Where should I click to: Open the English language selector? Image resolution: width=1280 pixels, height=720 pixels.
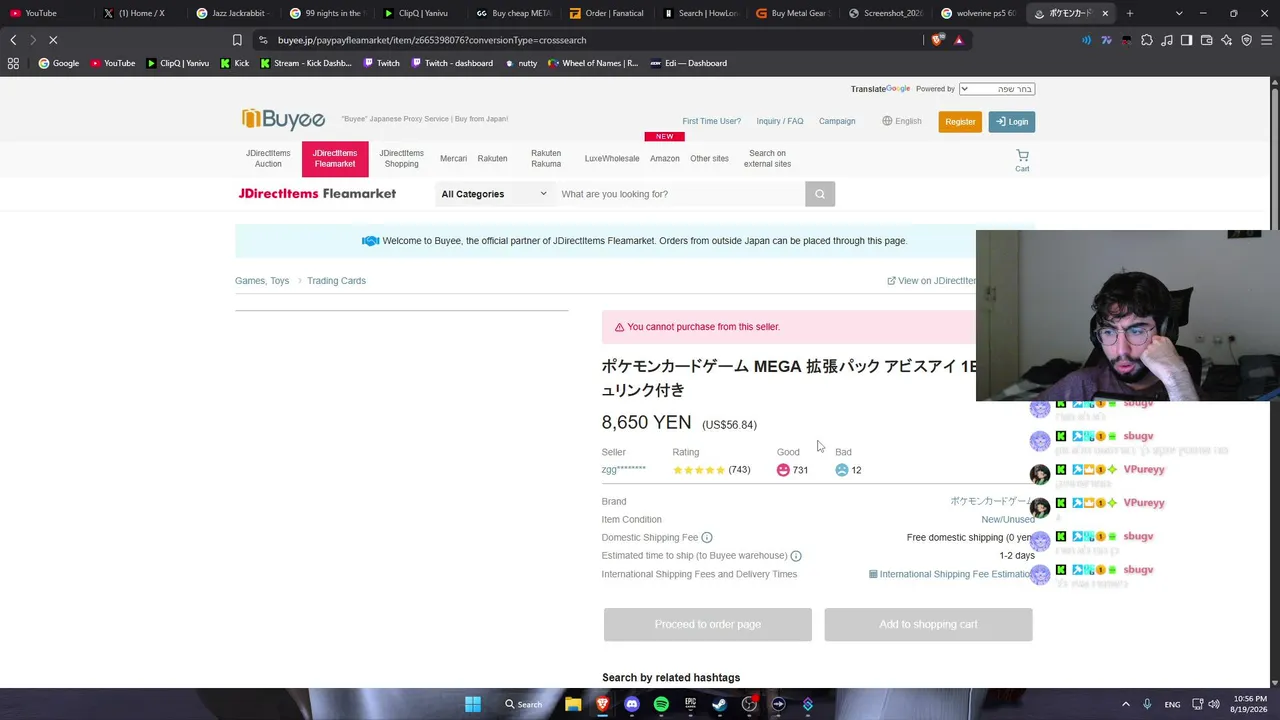coord(902,121)
